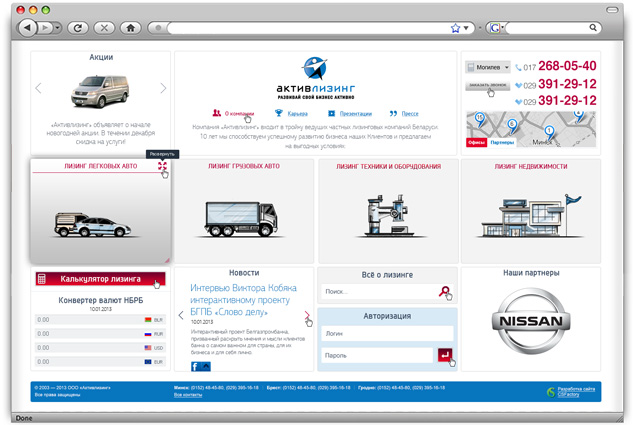
Task: Click the trophy icon next to Карьера
Action: click(279, 113)
